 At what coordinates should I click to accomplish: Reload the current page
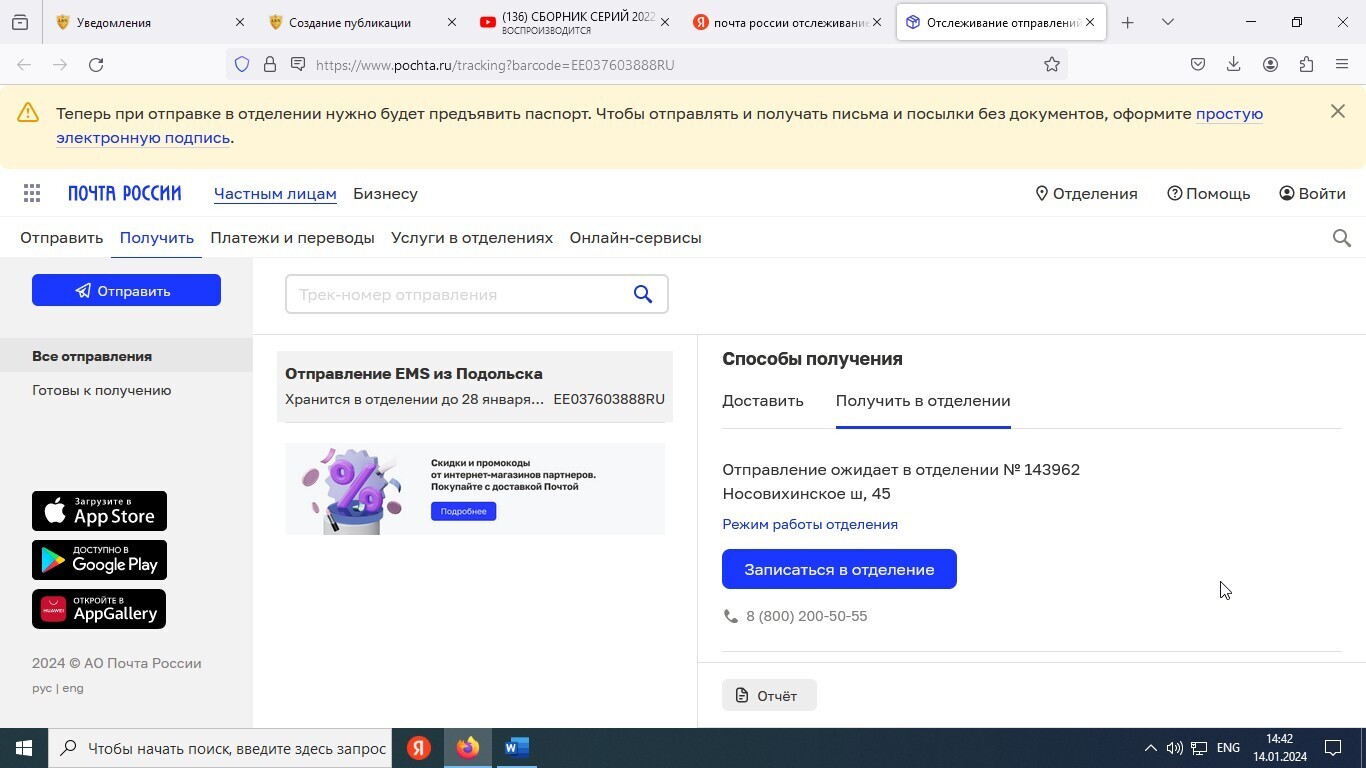(96, 65)
